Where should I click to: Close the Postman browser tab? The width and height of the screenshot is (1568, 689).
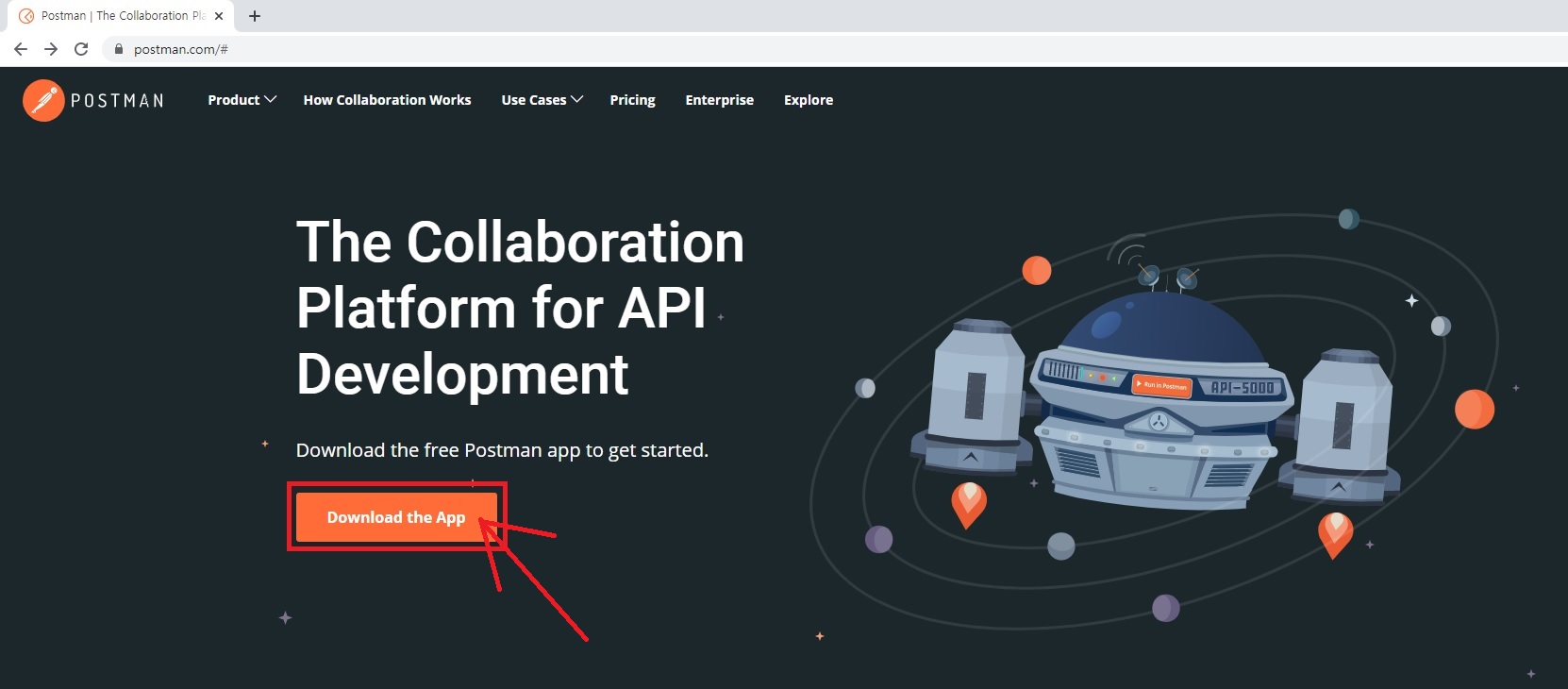219,16
